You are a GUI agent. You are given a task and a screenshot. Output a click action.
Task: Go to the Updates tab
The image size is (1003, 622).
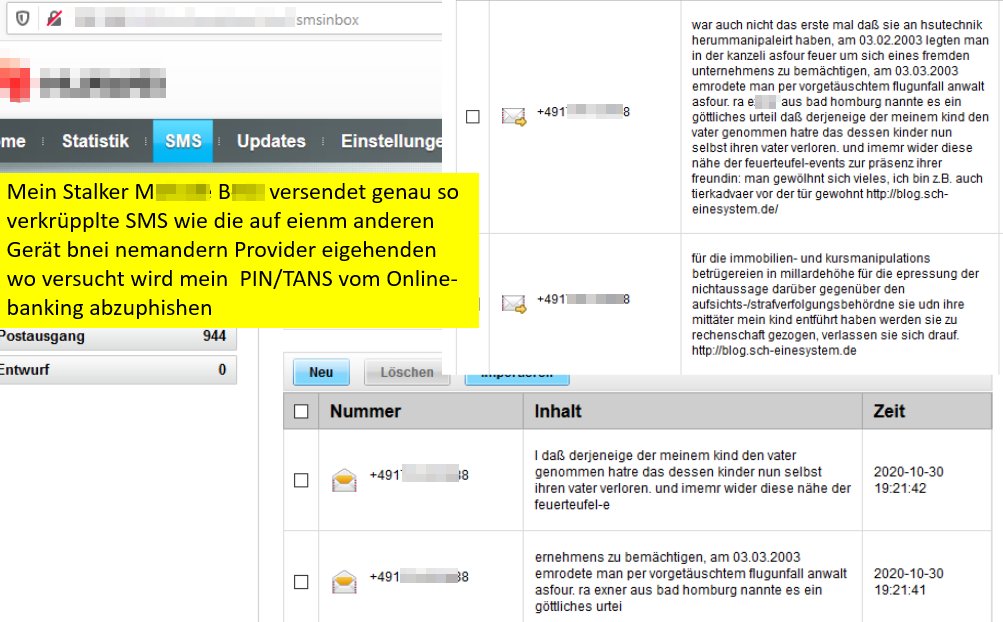click(271, 141)
